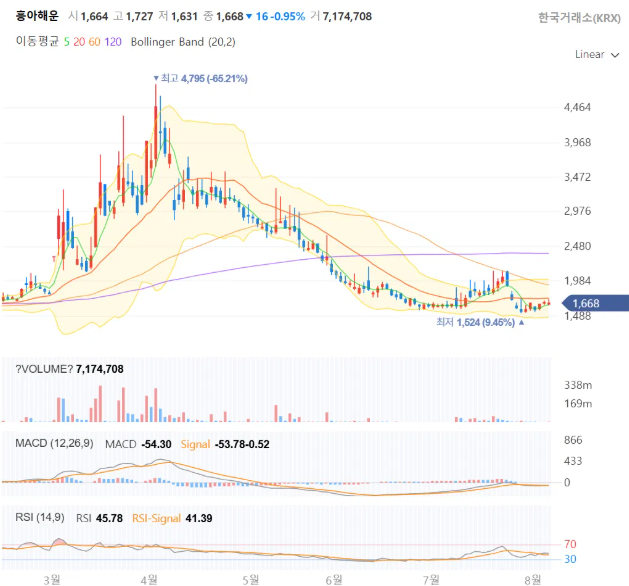This screenshot has width=629, height=586.
Task: Click the 최고 4,795 high marker
Action: click(x=201, y=78)
